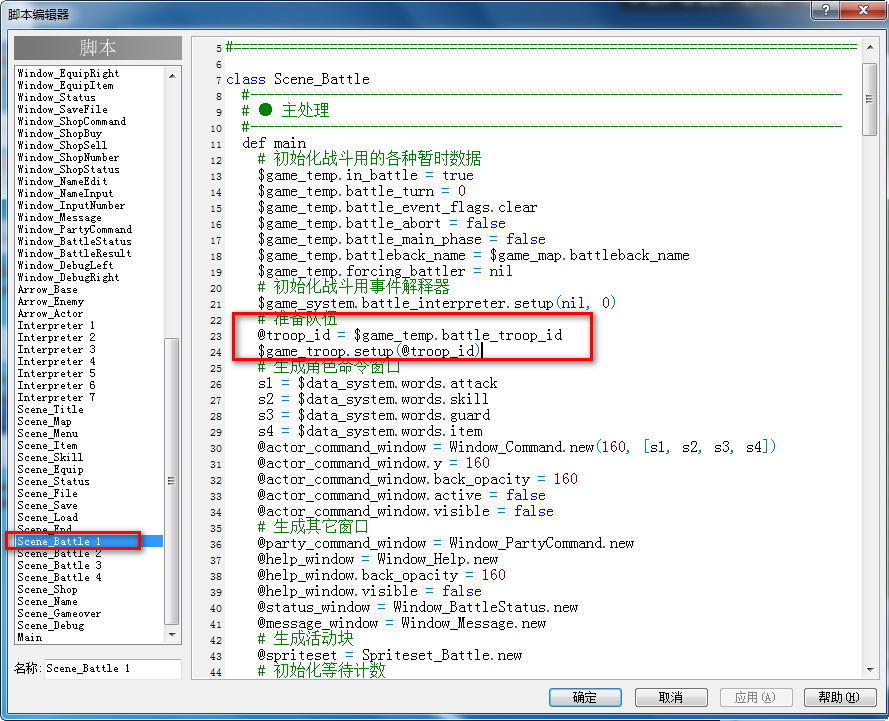The height and width of the screenshot is (721, 889).
Task: Click the code editor vertical scrollbar thumb
Action: pyautogui.click(x=870, y=99)
